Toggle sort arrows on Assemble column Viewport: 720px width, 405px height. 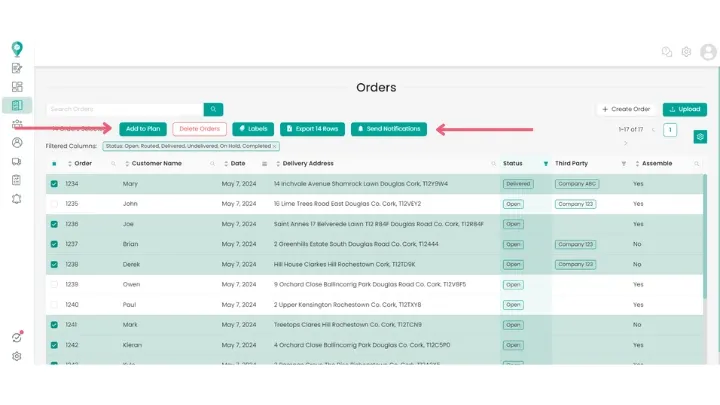(x=636, y=163)
